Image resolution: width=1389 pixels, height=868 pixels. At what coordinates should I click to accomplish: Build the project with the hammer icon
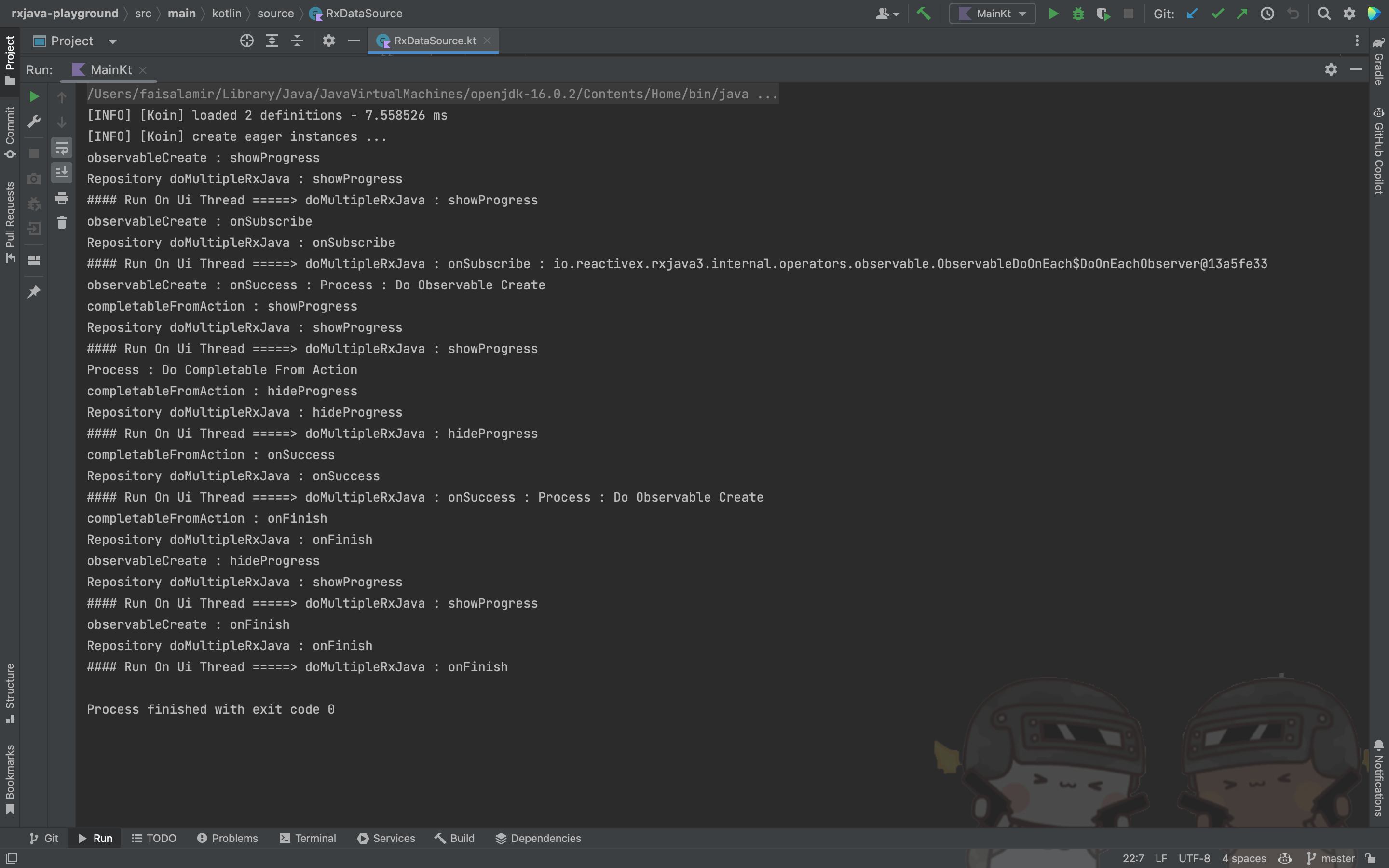924,14
